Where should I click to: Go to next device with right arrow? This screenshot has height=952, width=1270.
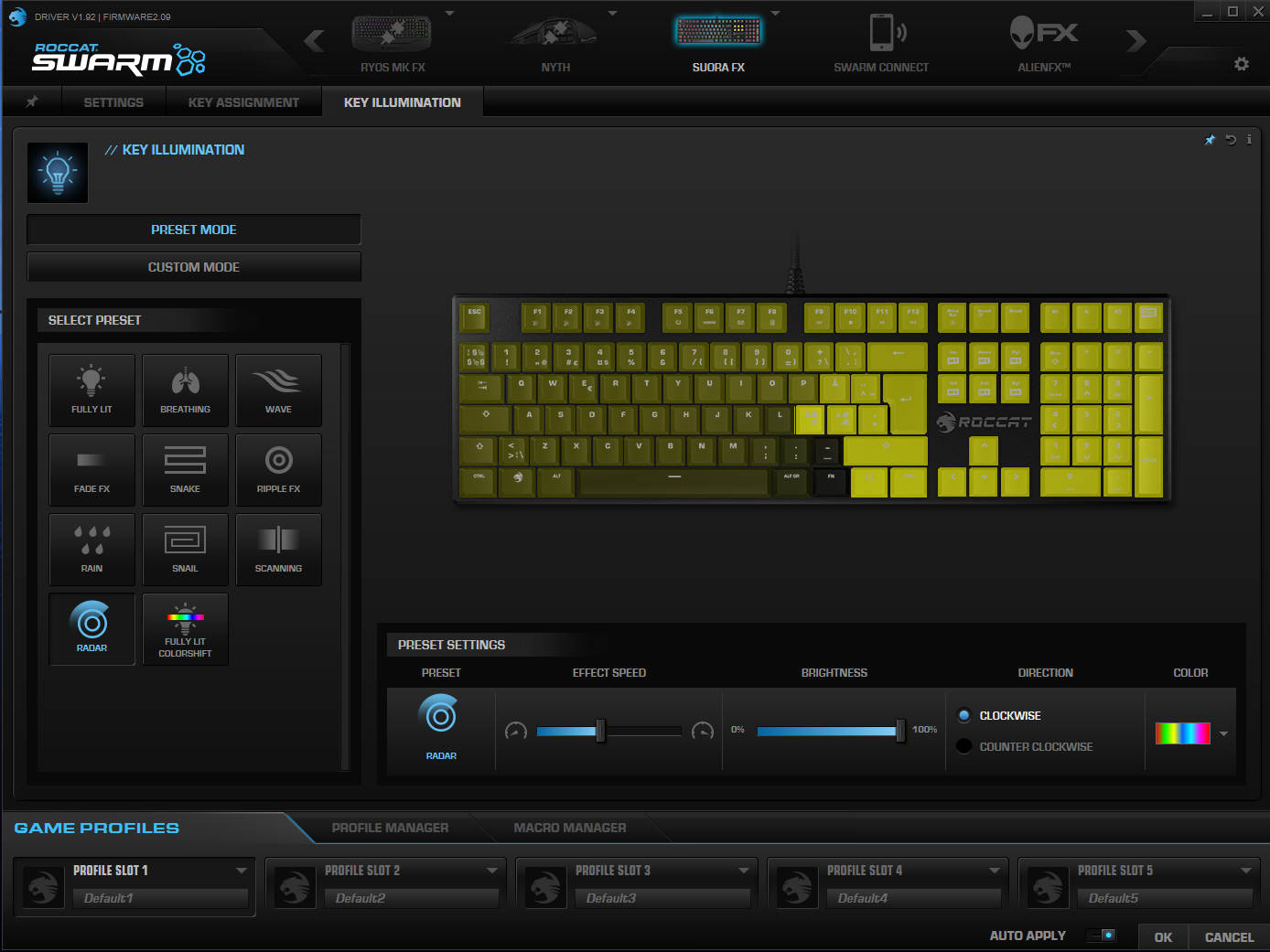[x=1136, y=41]
